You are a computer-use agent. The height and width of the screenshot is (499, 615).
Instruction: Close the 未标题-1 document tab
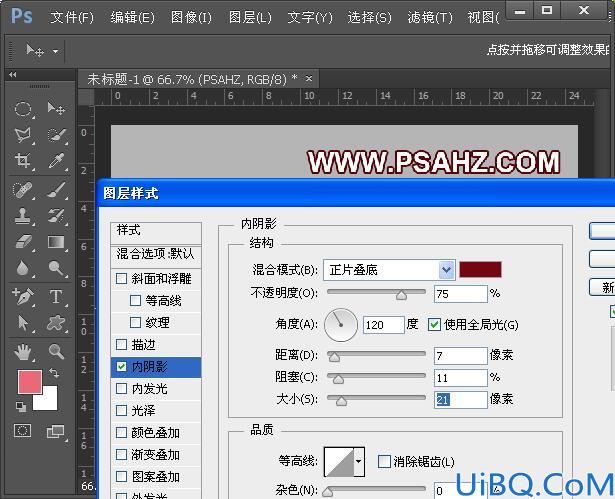309,79
